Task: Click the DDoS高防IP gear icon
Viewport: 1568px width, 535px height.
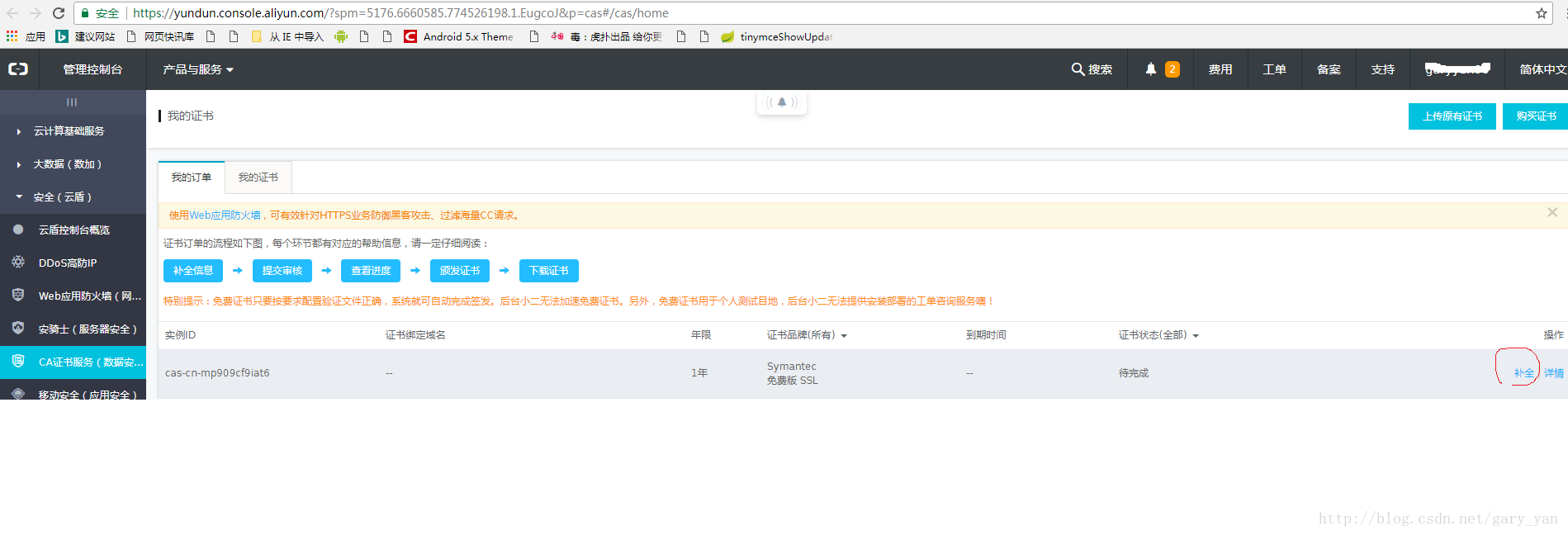Action: click(18, 262)
